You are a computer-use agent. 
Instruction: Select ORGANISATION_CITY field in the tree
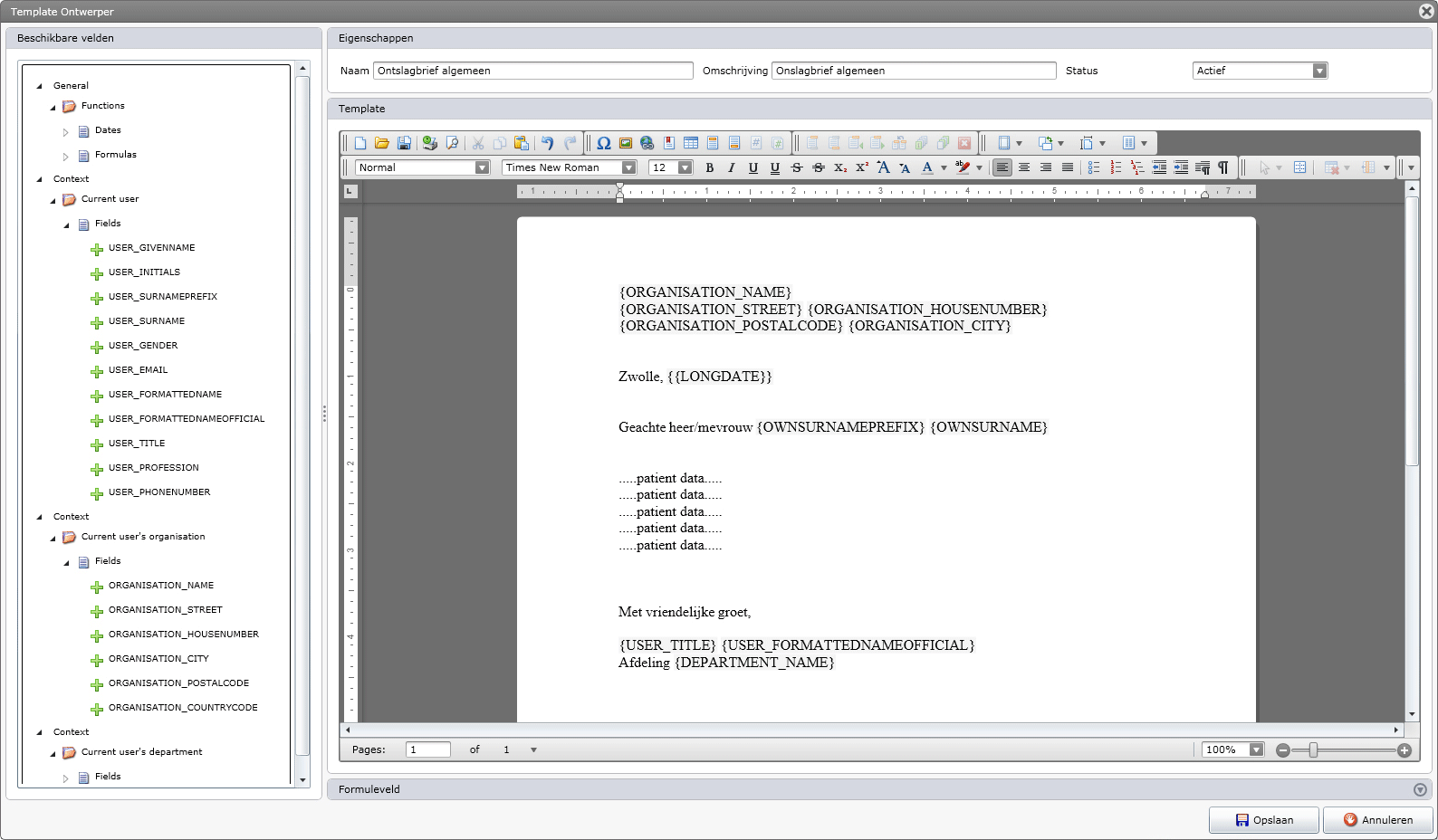(x=158, y=659)
